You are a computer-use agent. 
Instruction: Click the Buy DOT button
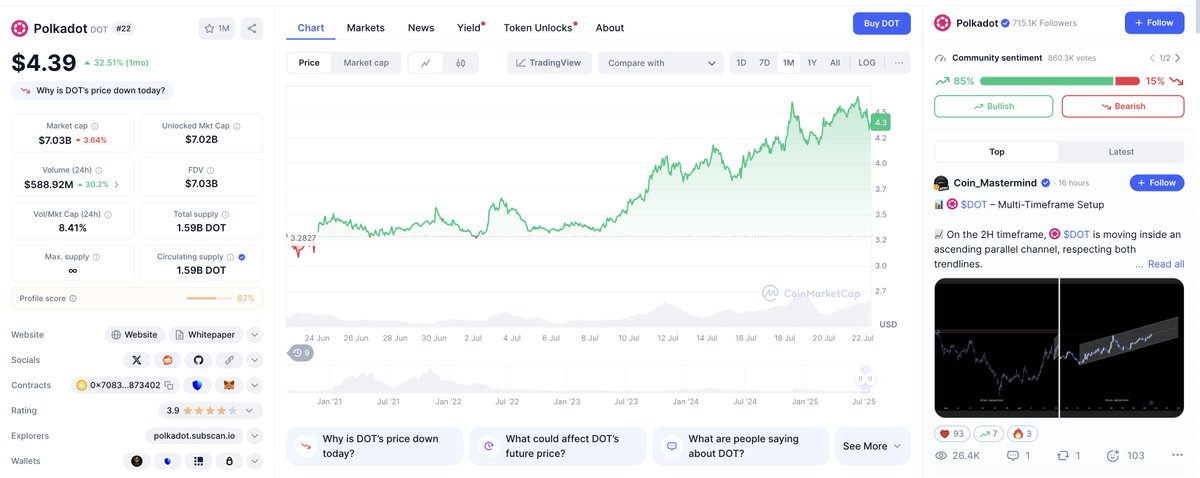tap(881, 23)
